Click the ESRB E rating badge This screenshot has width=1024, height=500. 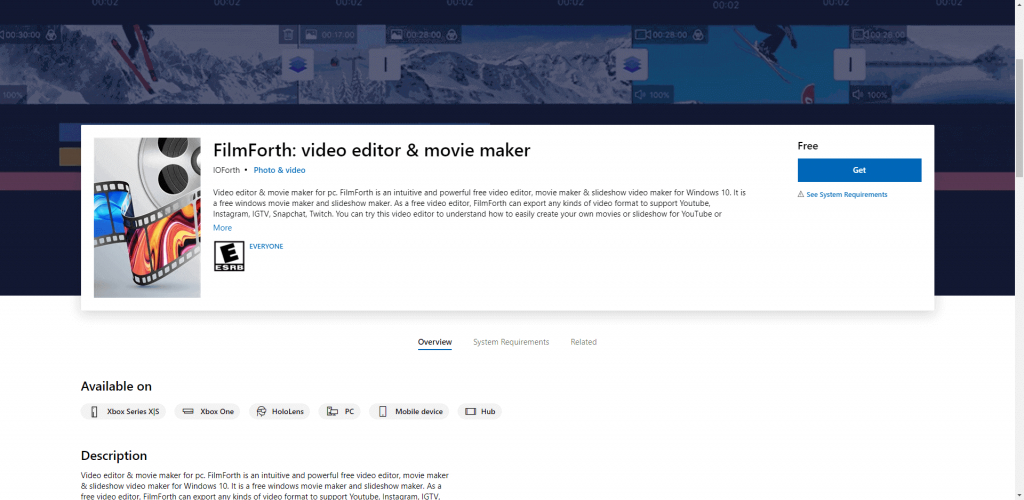(x=229, y=257)
